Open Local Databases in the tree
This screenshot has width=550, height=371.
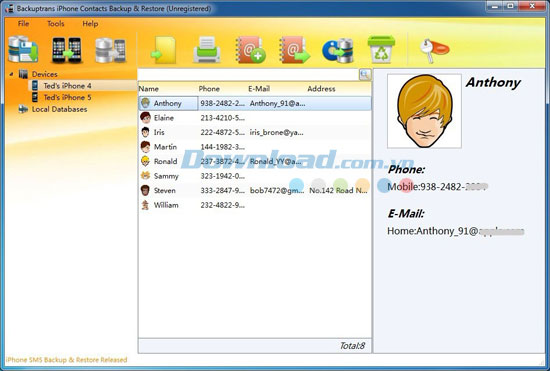[59, 109]
